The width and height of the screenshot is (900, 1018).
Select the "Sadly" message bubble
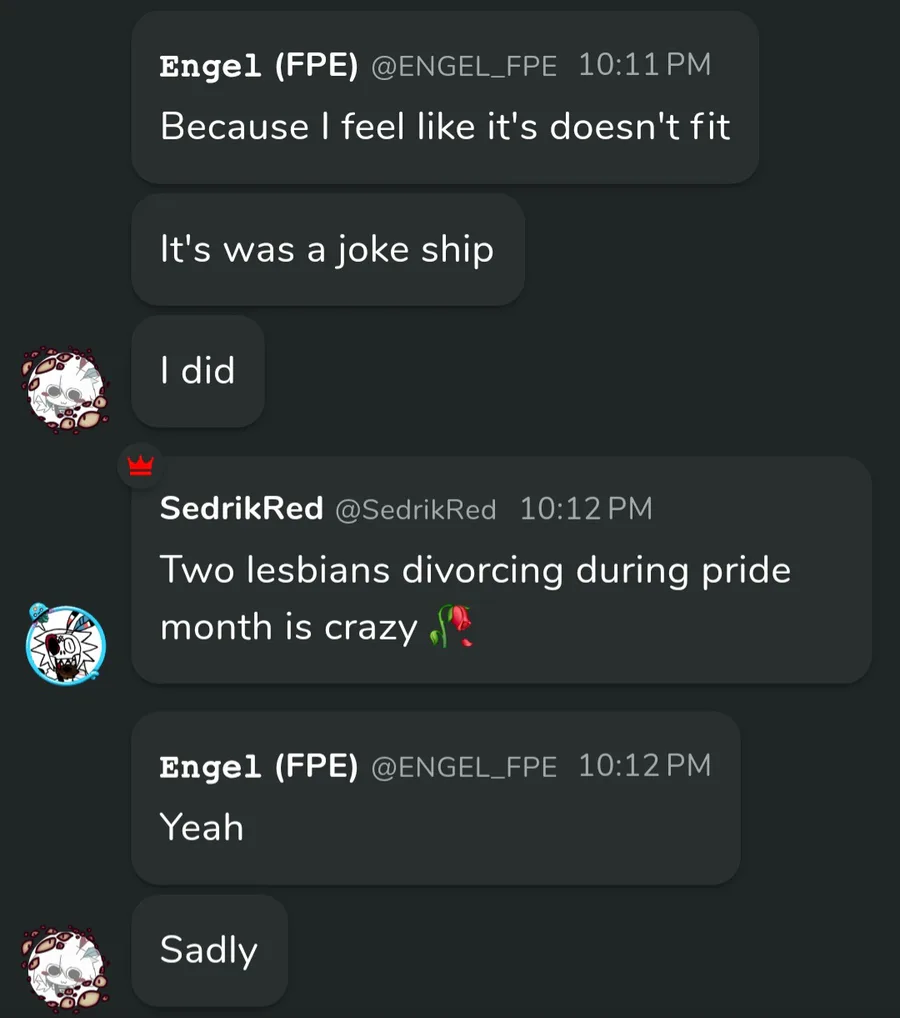[x=209, y=950]
